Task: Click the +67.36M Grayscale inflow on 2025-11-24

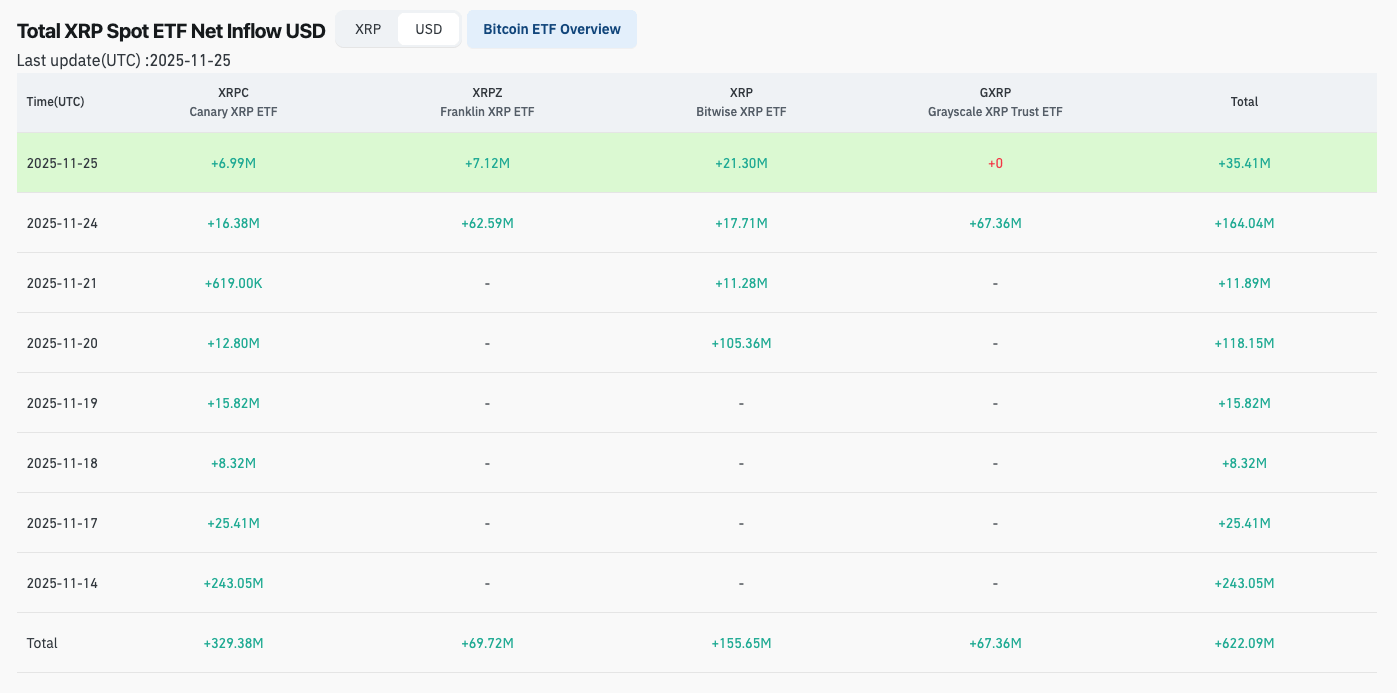Action: tap(995, 223)
